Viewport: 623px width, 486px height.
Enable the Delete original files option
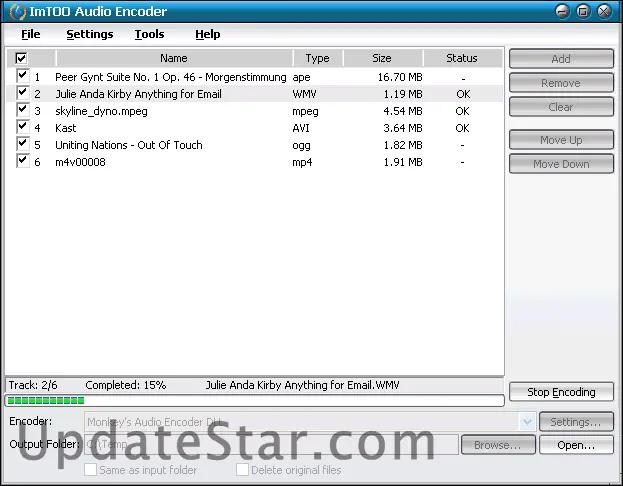click(242, 470)
